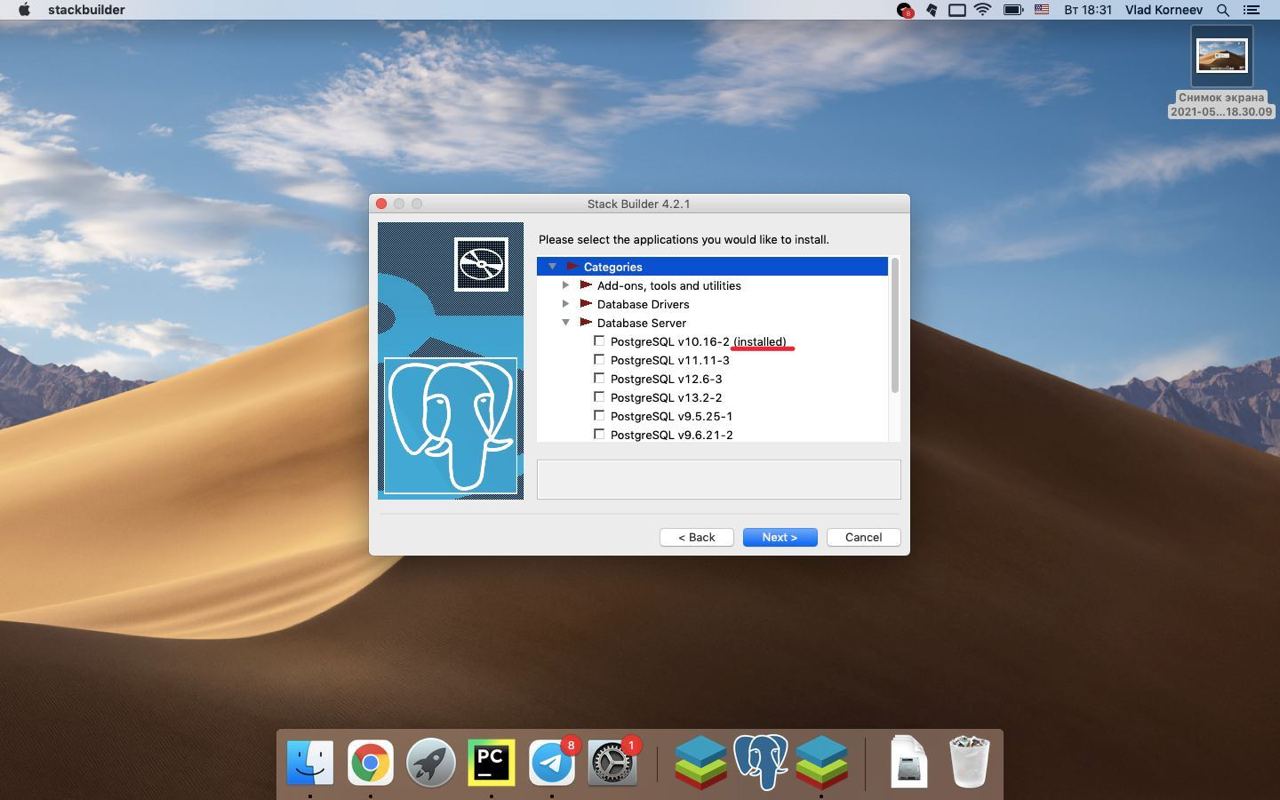Click stacked layers icon right of elephant
The width and height of the screenshot is (1280, 800).
(822, 763)
